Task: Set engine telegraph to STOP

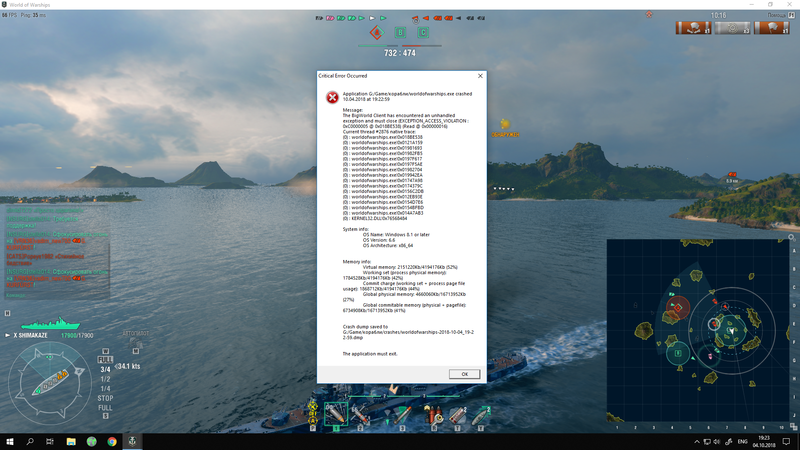Action: (105, 398)
